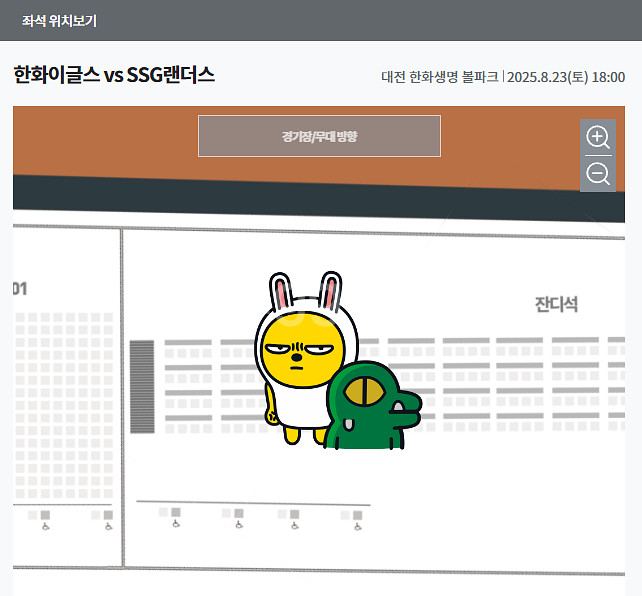642x596 pixels.
Task: Click the 경기장/무대방향 stage direction box
Action: point(319,136)
